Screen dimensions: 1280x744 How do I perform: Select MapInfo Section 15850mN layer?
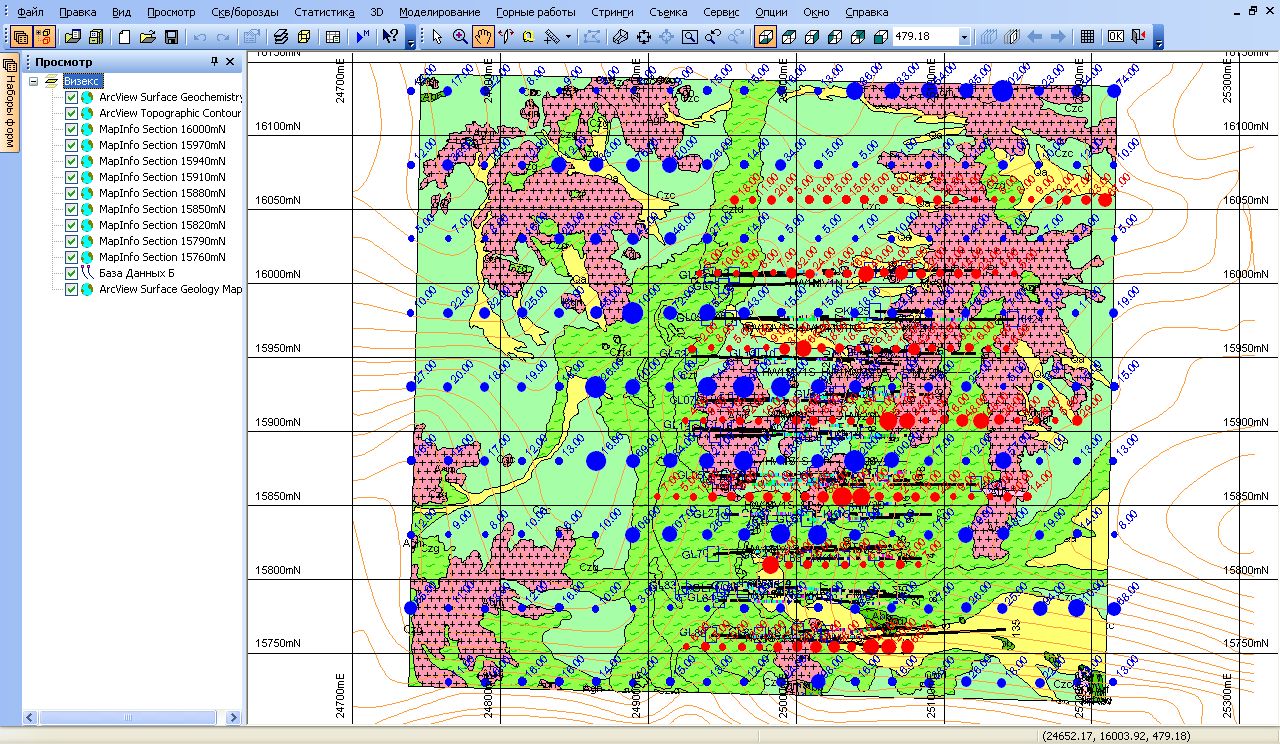point(162,210)
